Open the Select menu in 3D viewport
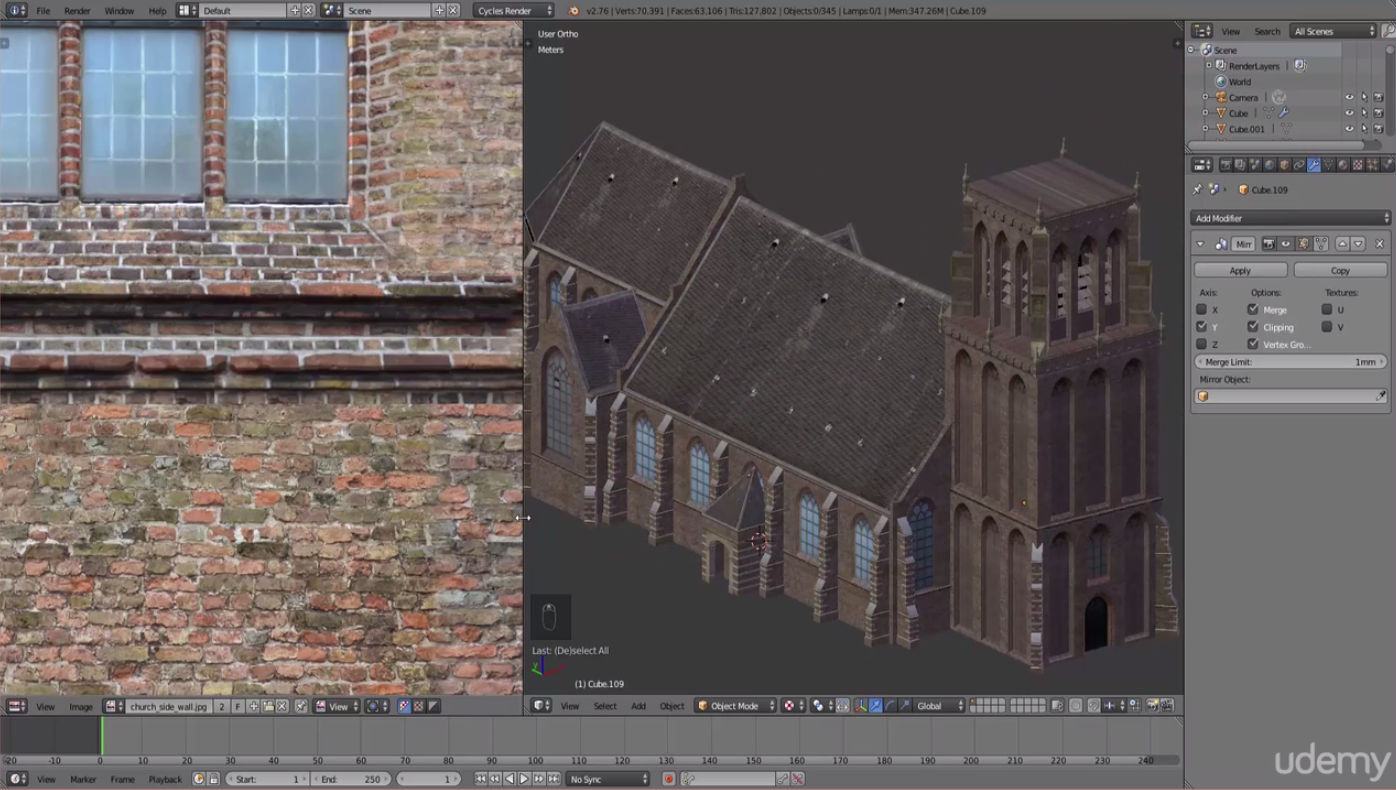This screenshot has height=790, width=1396. [605, 706]
